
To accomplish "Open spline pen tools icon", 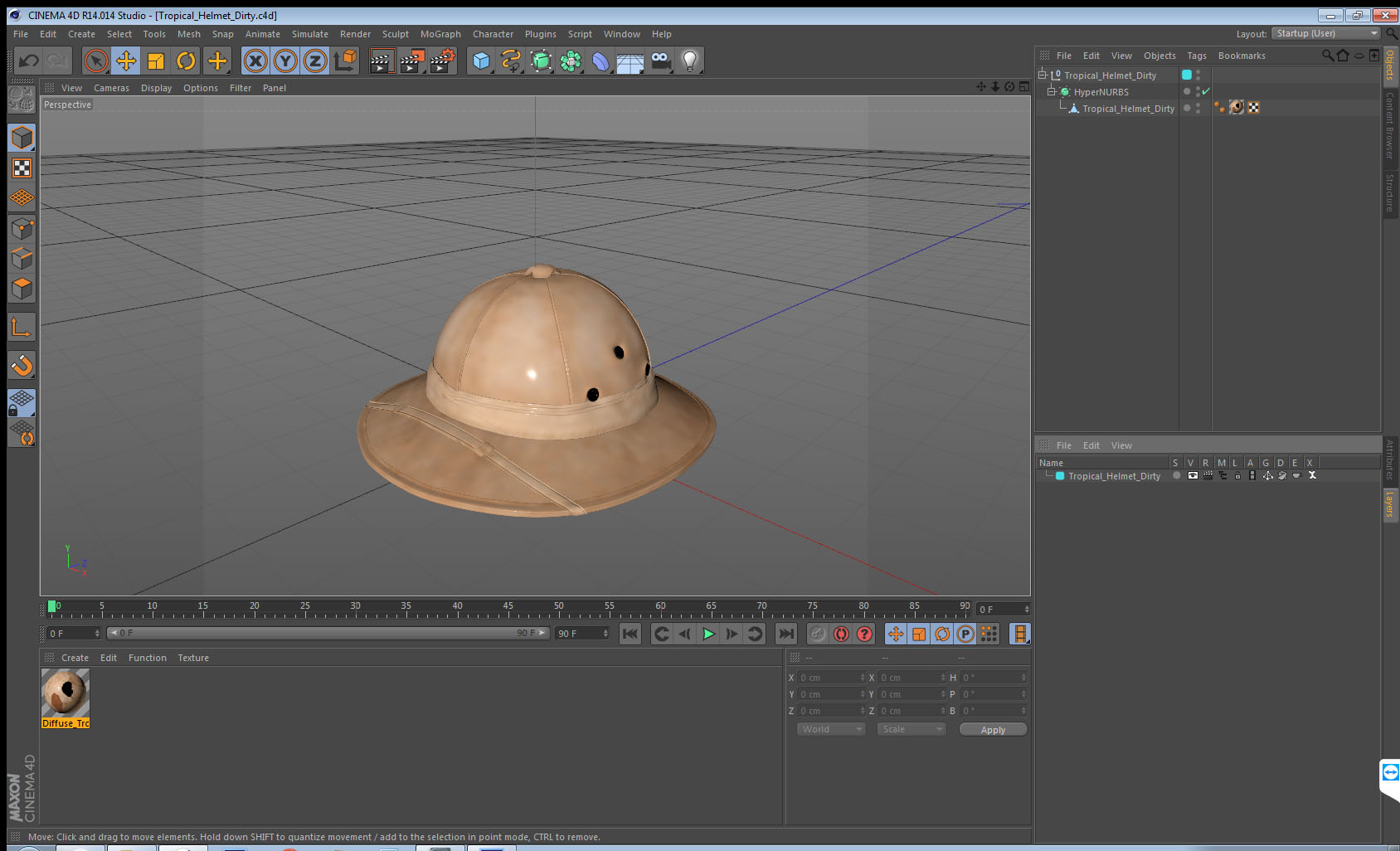I will [x=511, y=61].
